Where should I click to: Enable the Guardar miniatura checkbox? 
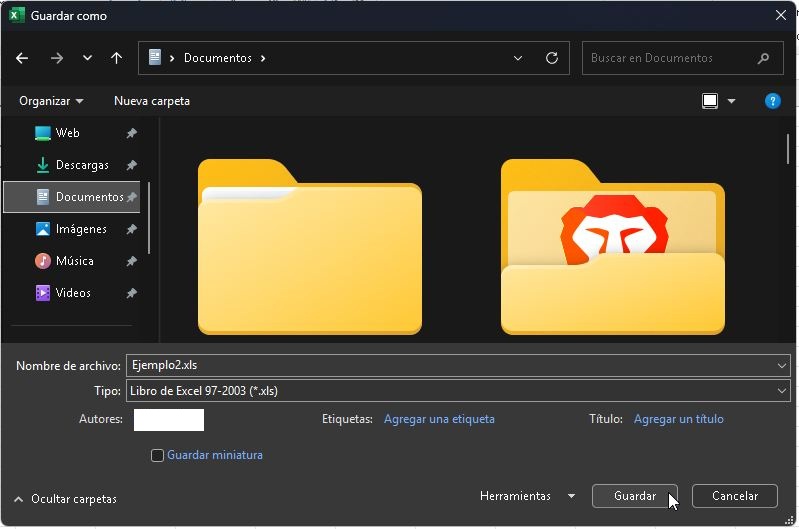[x=157, y=456]
